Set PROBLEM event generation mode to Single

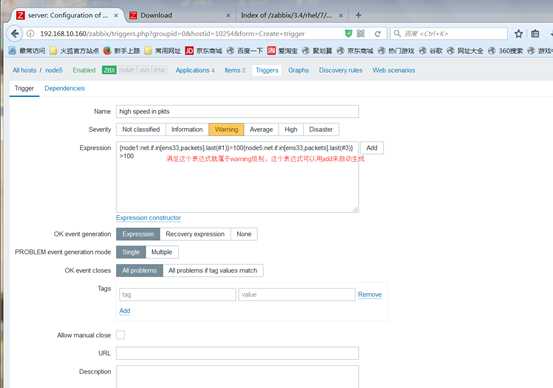pos(131,252)
